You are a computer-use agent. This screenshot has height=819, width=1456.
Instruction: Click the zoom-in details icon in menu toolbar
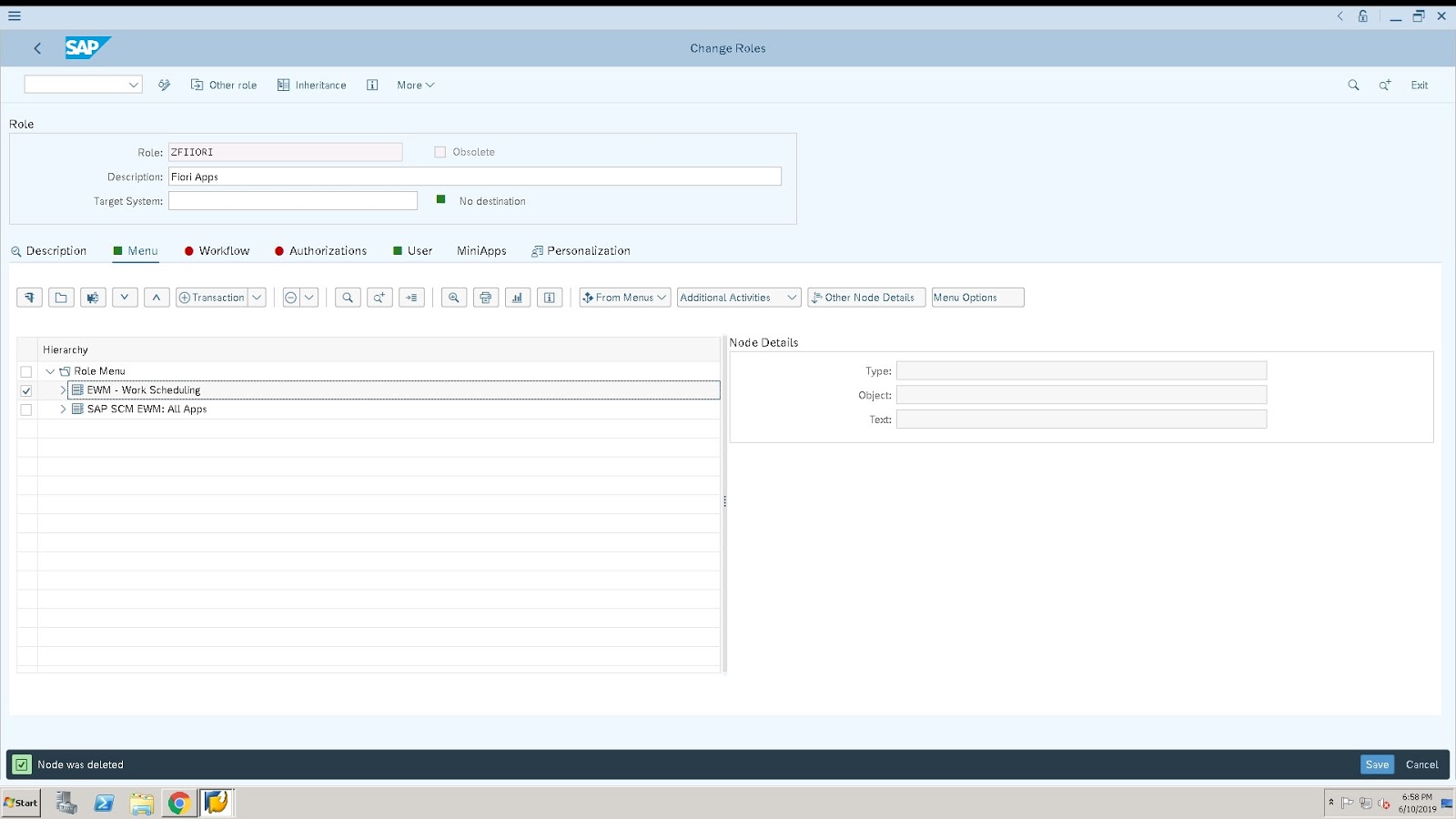[x=454, y=298]
